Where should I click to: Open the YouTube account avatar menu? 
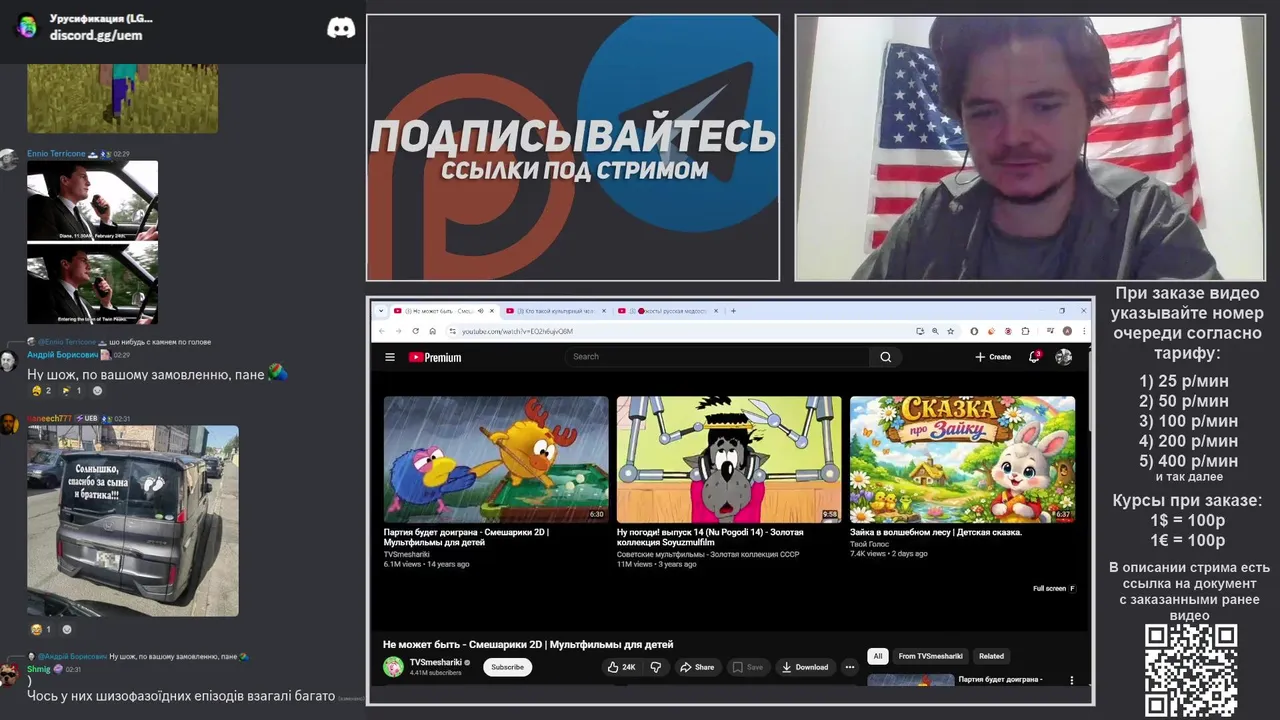coord(1063,357)
